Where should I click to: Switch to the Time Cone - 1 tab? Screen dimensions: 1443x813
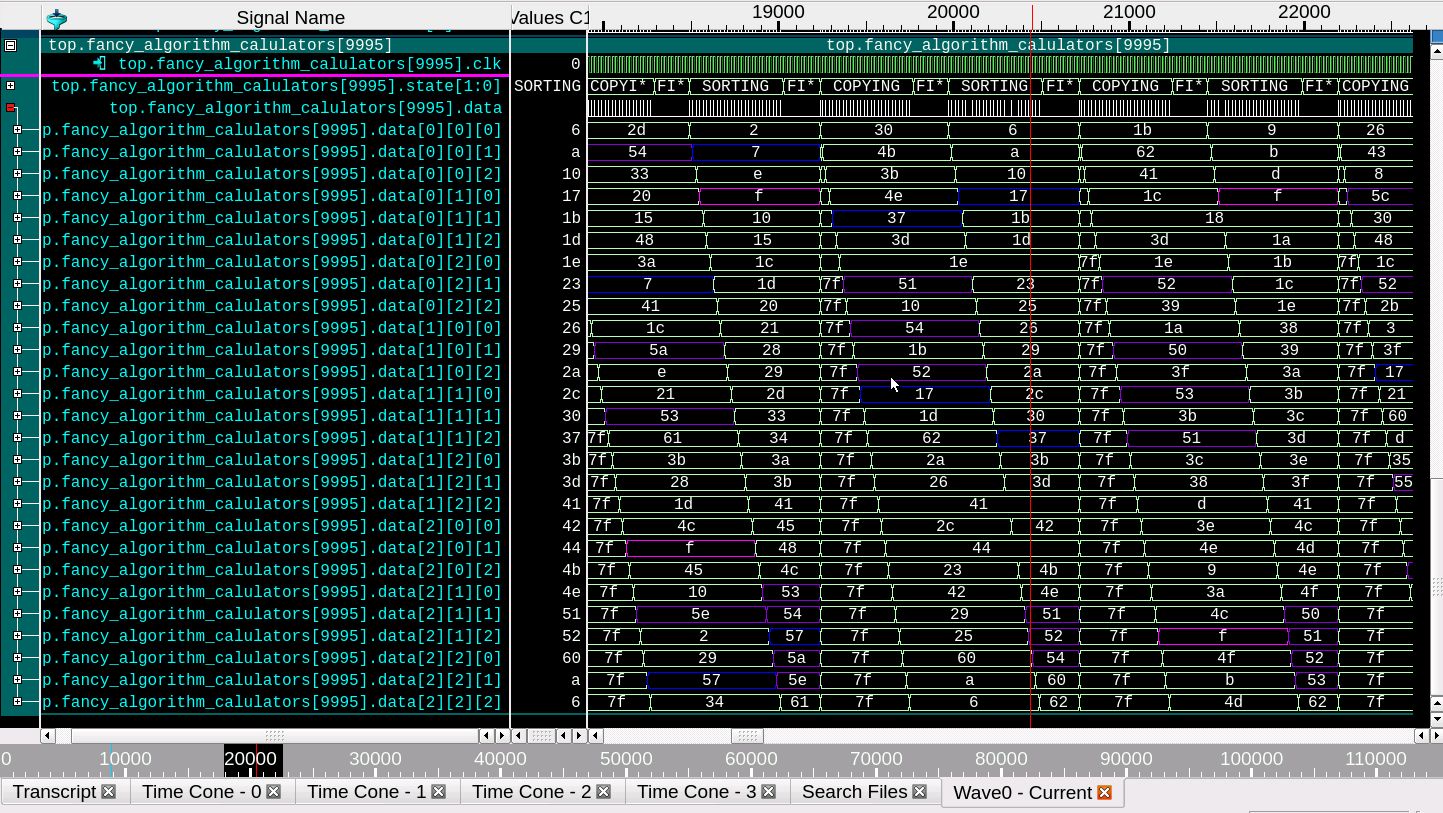pyautogui.click(x=366, y=792)
